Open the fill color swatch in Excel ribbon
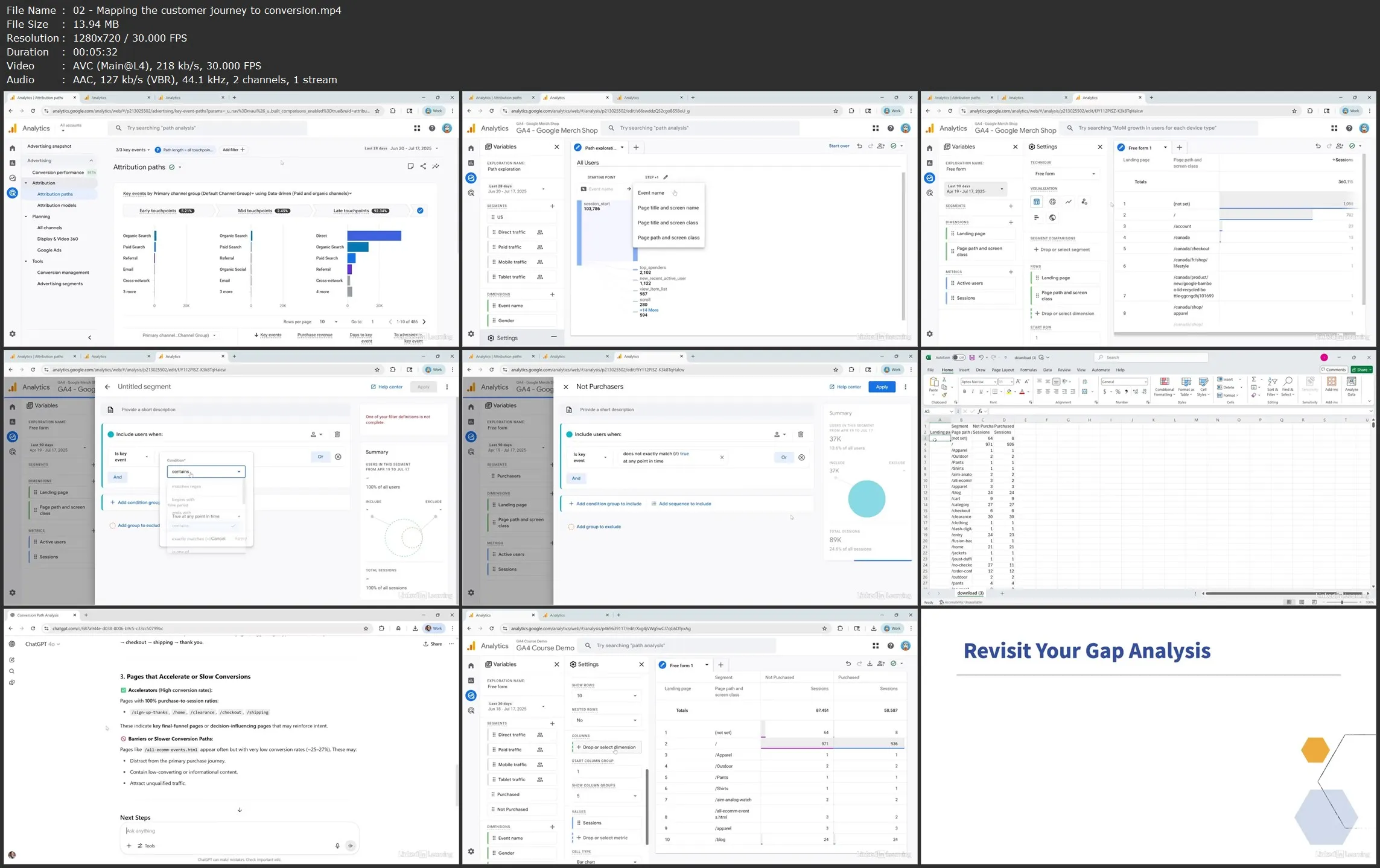The width and height of the screenshot is (1380, 868). click(1010, 392)
